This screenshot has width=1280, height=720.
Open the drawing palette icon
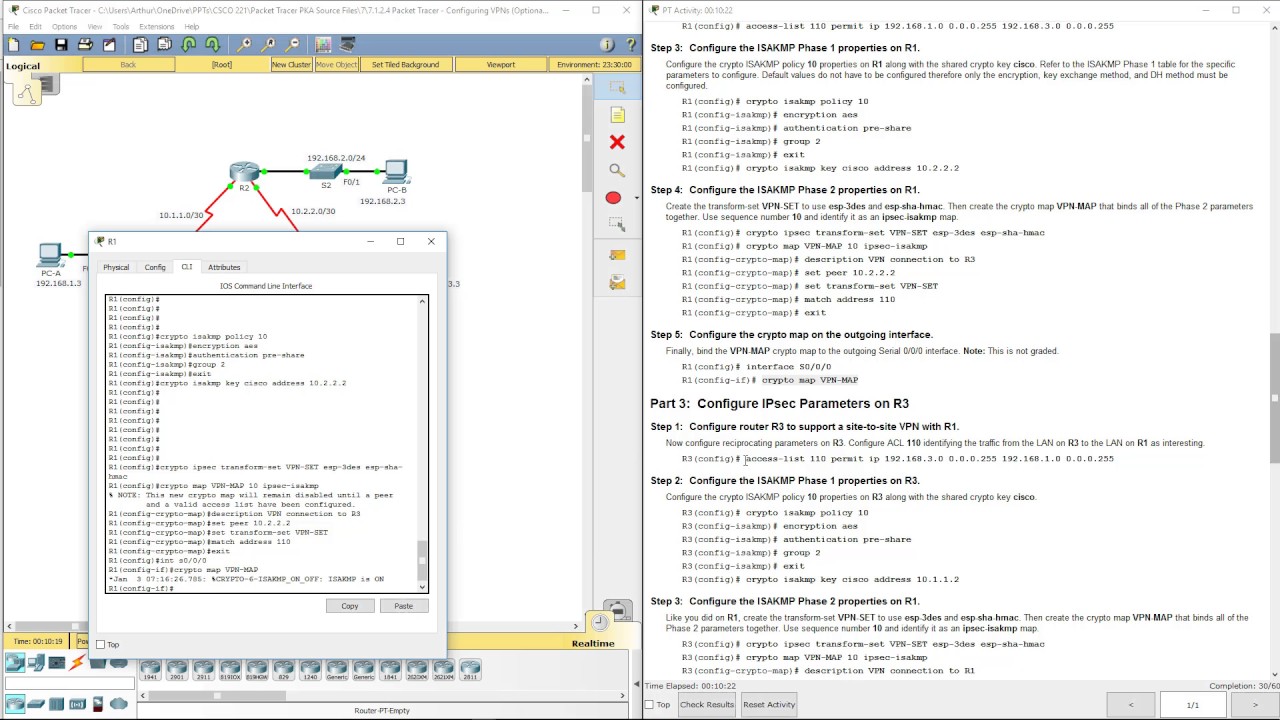pyautogui.click(x=322, y=45)
